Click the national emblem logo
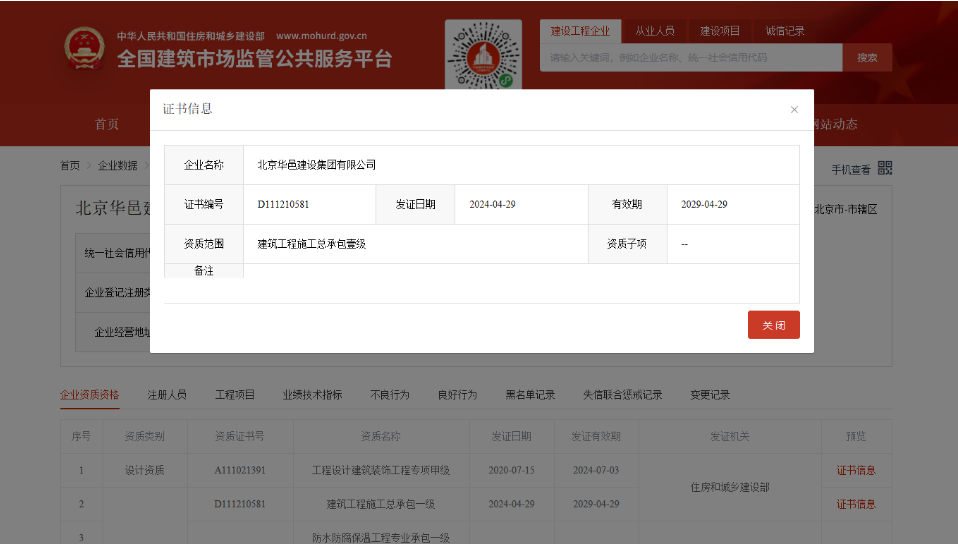 pos(84,48)
